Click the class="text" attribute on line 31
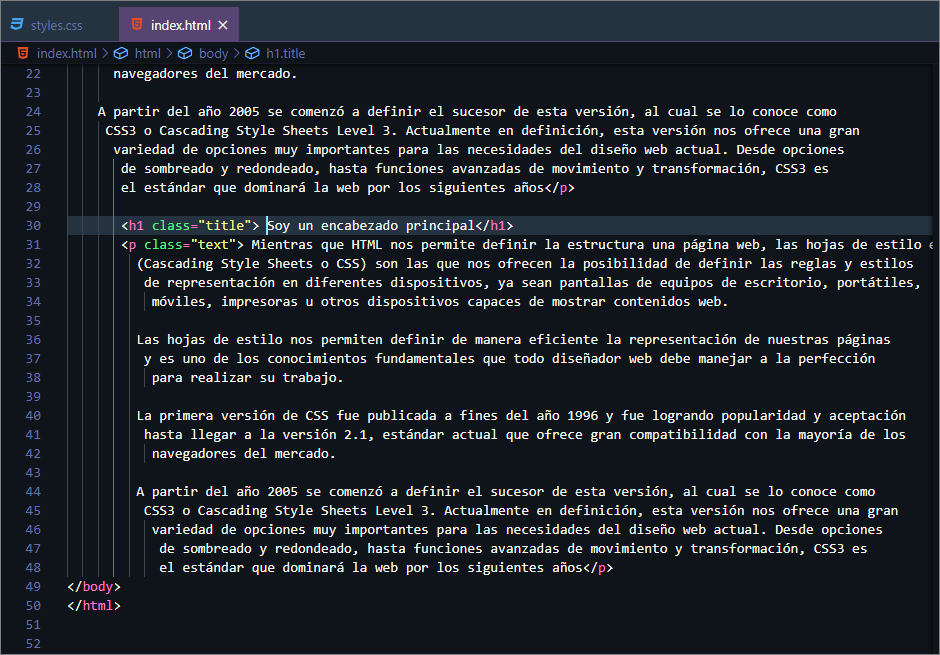 [x=190, y=245]
